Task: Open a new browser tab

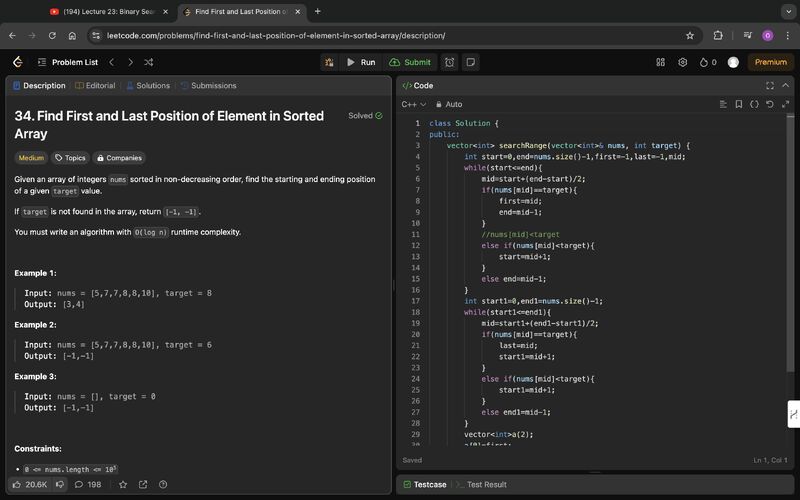Action: 317,11
